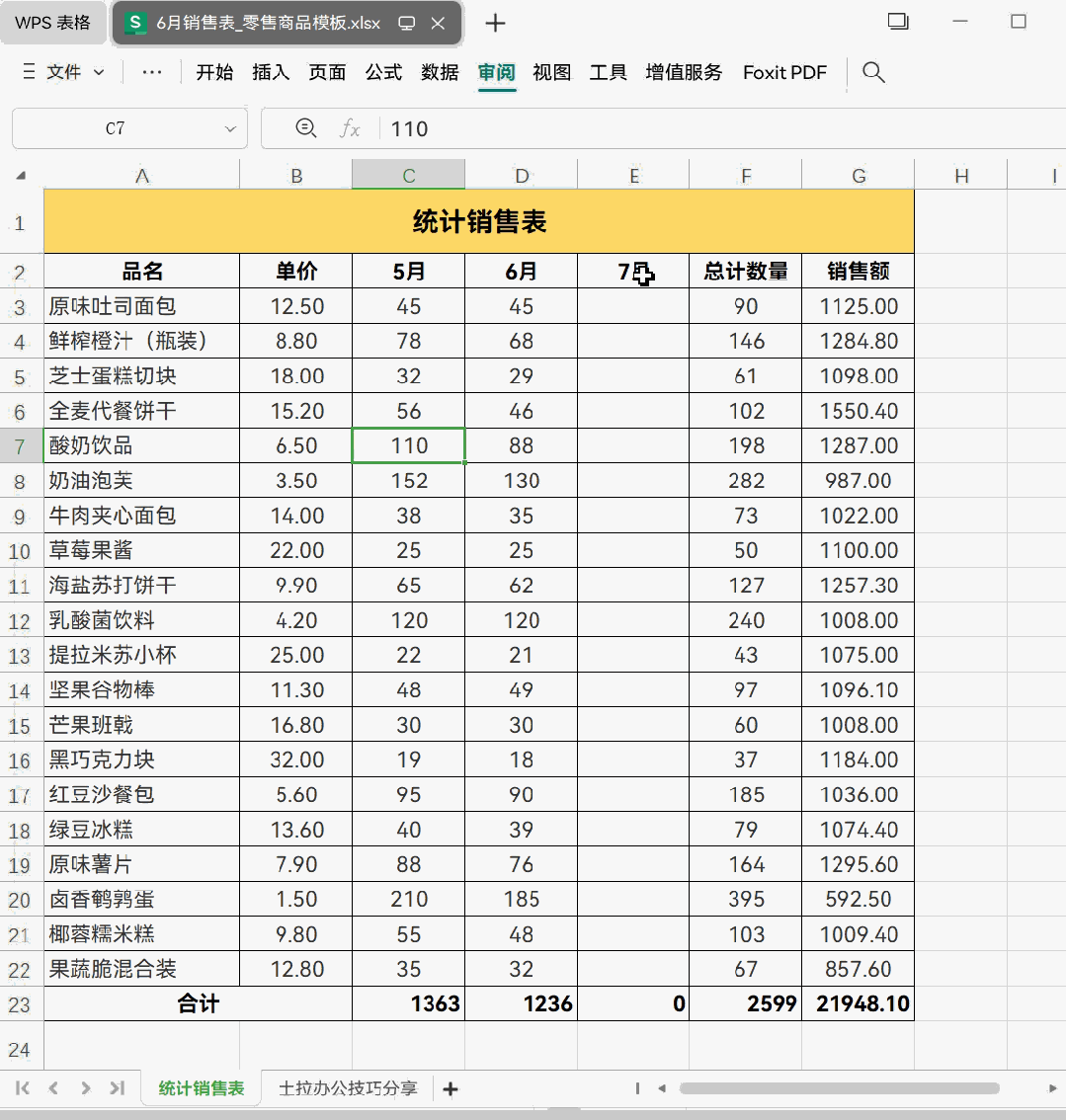The height and width of the screenshot is (1120, 1066).
Task: Open a new tab with plus button
Action: click(494, 24)
